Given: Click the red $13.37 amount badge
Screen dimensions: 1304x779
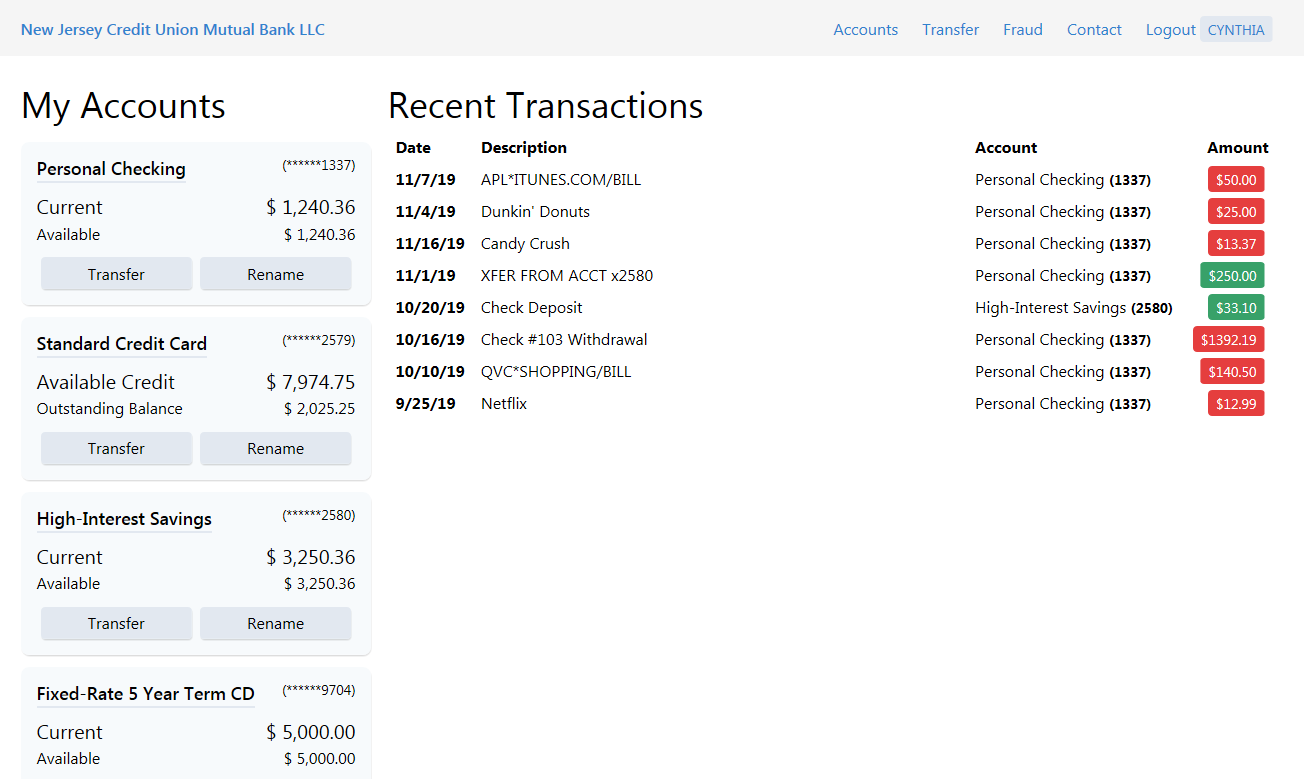Looking at the screenshot, I should coord(1236,243).
